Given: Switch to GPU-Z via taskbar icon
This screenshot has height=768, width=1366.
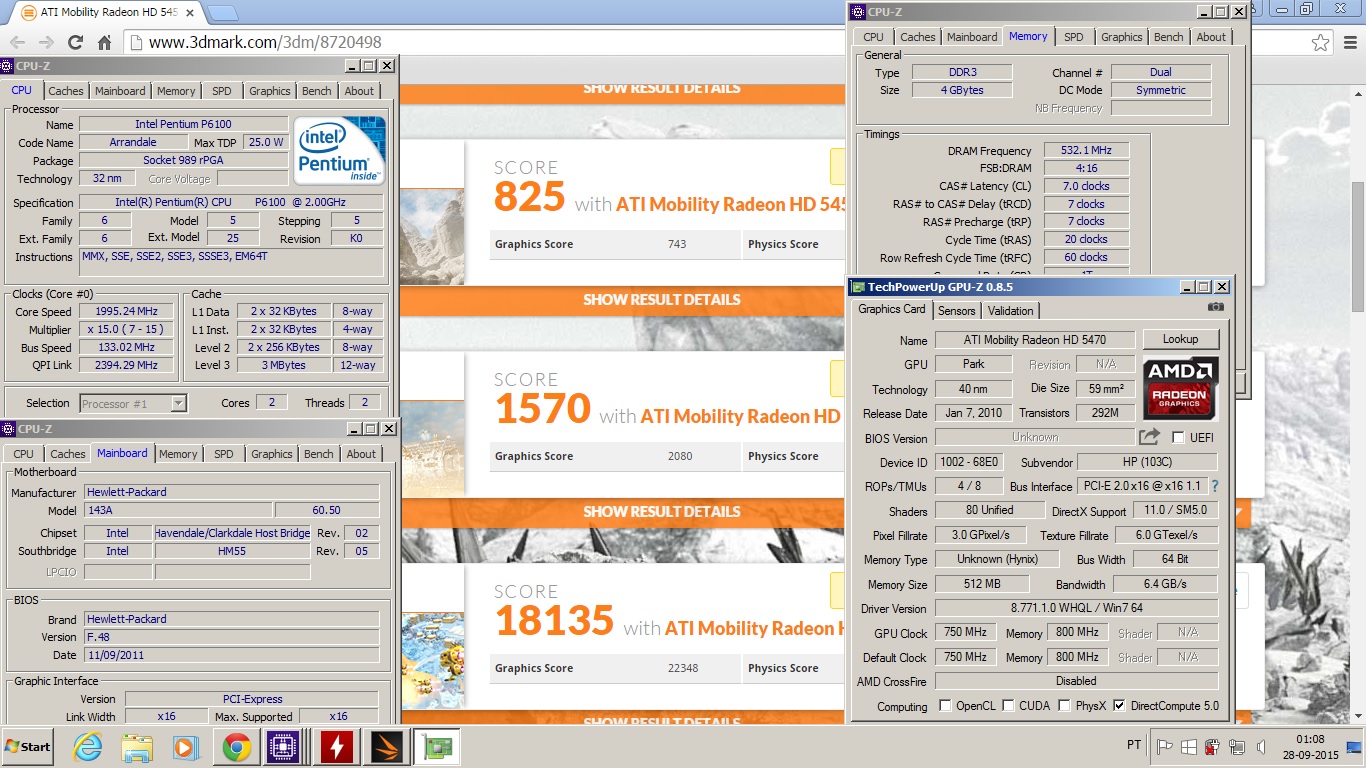Looking at the screenshot, I should coord(437,747).
